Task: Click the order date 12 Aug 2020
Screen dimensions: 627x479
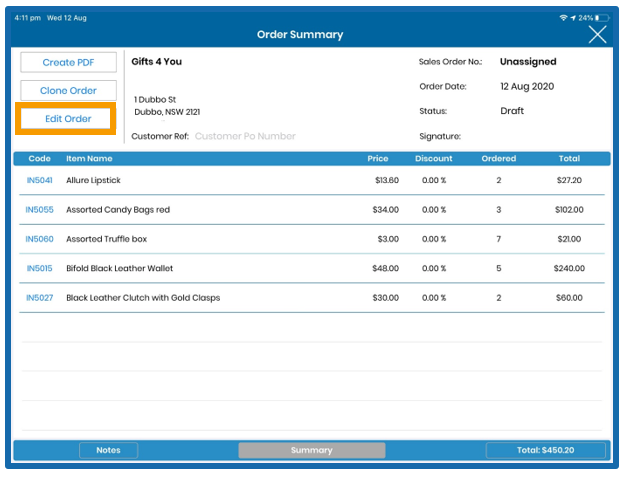Action: click(527, 86)
